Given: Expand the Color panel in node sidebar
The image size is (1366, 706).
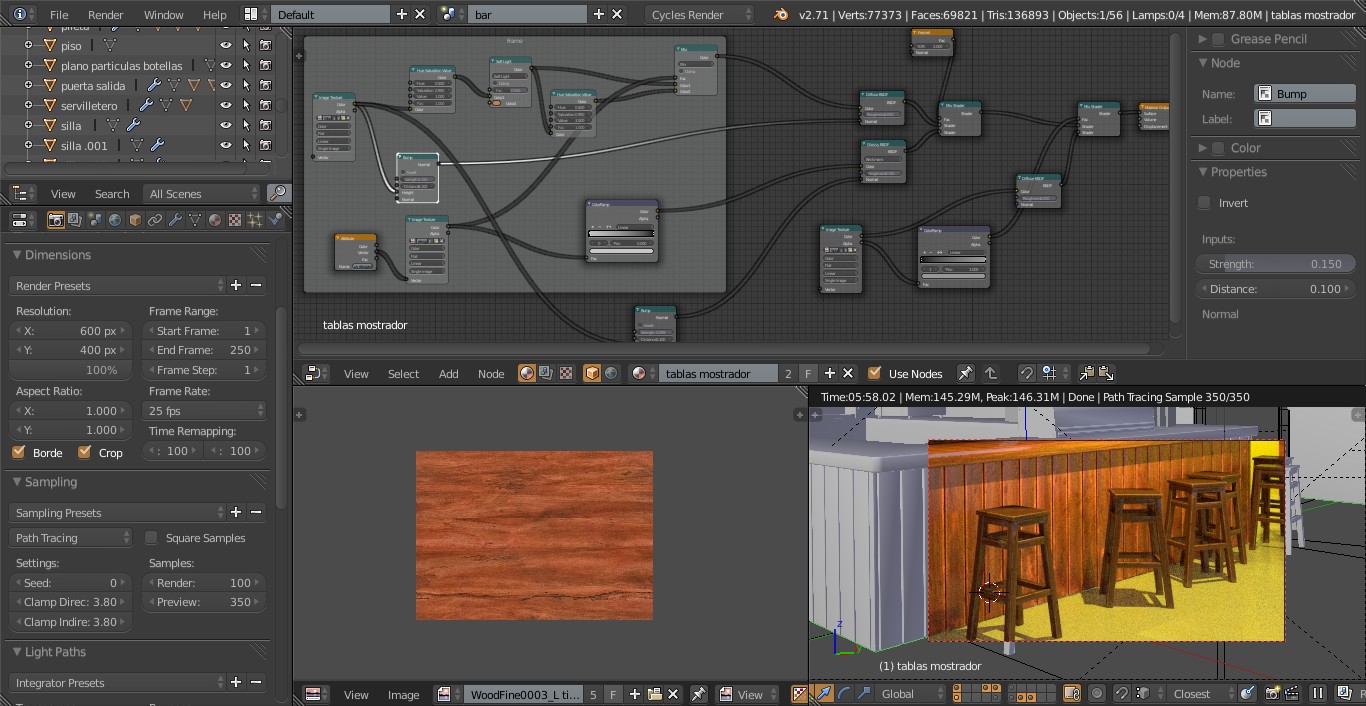Looking at the screenshot, I should (1204, 148).
